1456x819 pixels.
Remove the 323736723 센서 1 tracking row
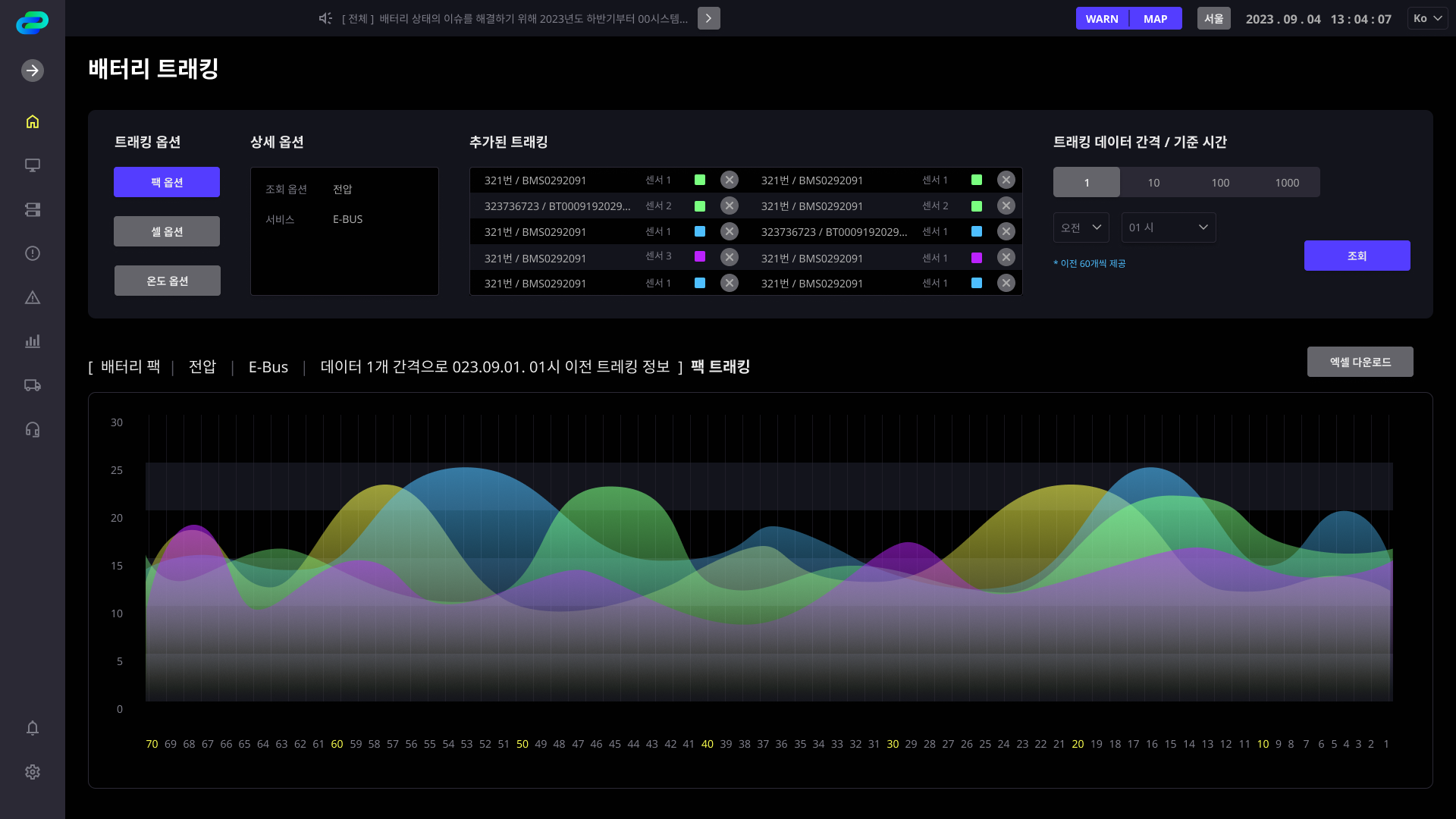[1006, 231]
